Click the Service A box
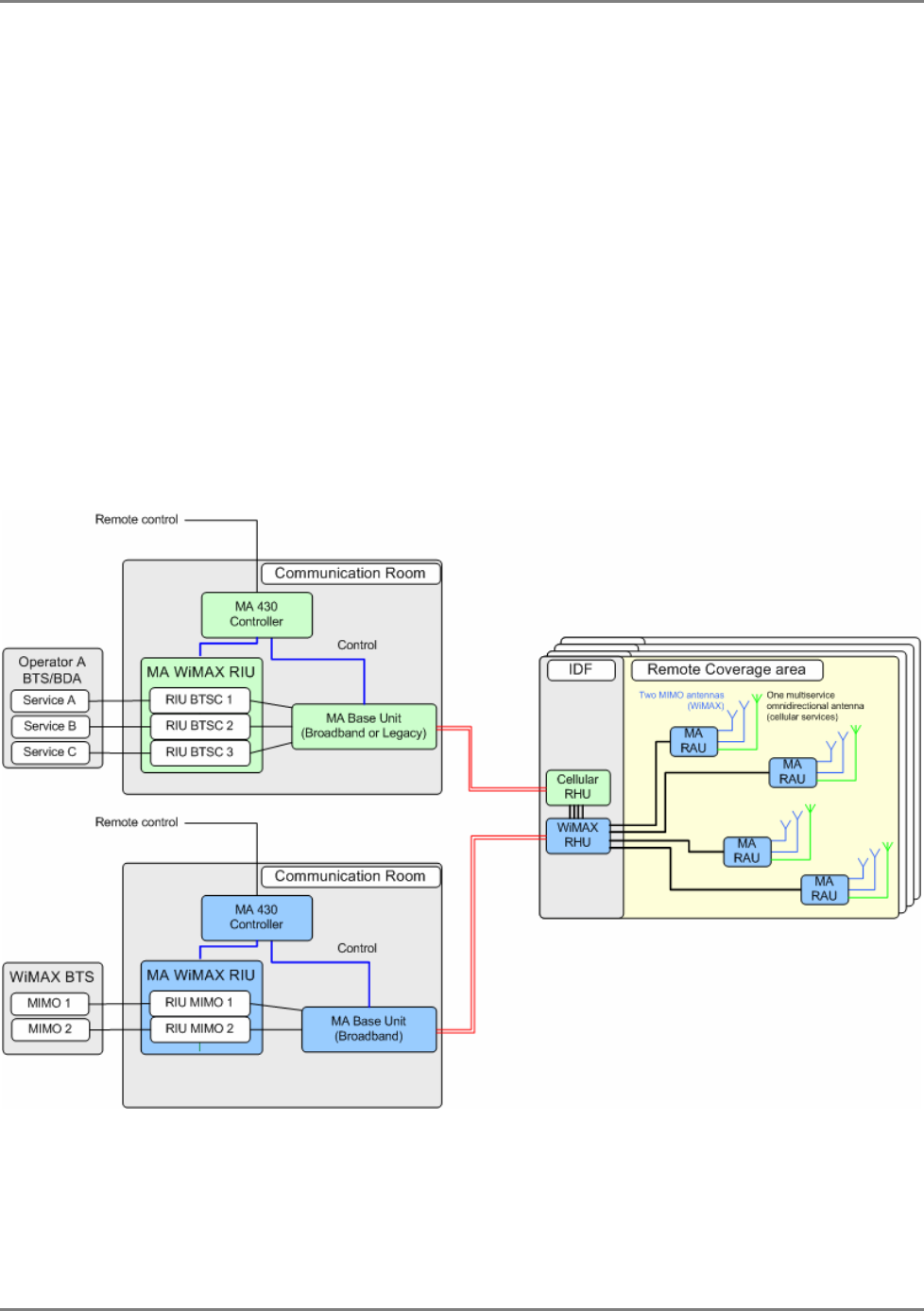Viewport: 924px width, 1311px height. click(x=49, y=700)
